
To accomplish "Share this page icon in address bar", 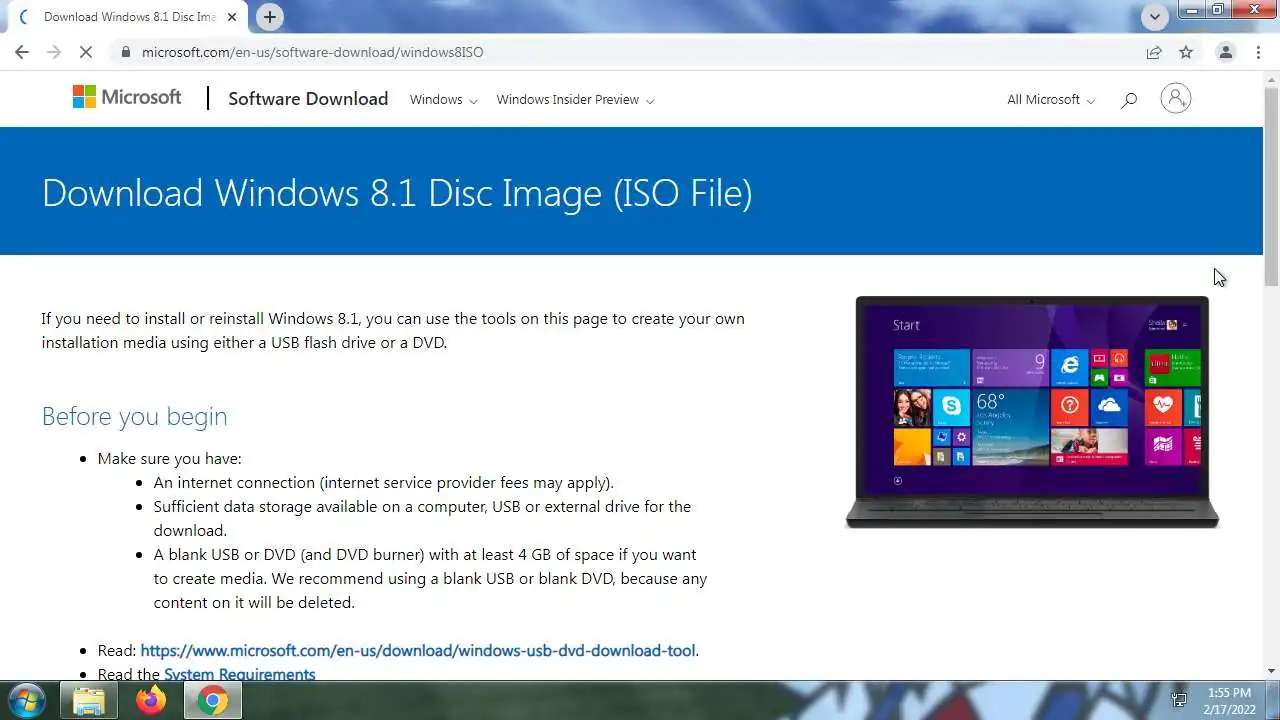I will point(1154,52).
